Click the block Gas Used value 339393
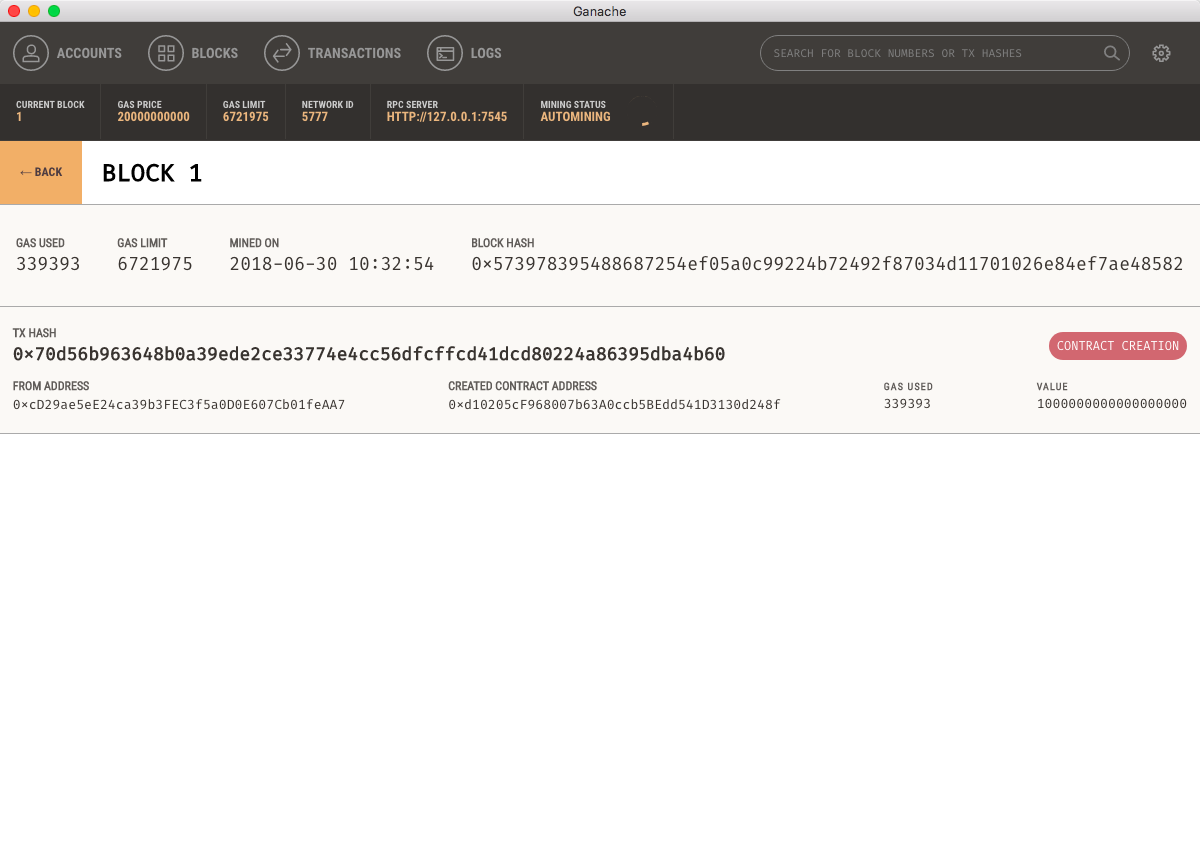Image resolution: width=1200 pixels, height=852 pixels. (48, 264)
